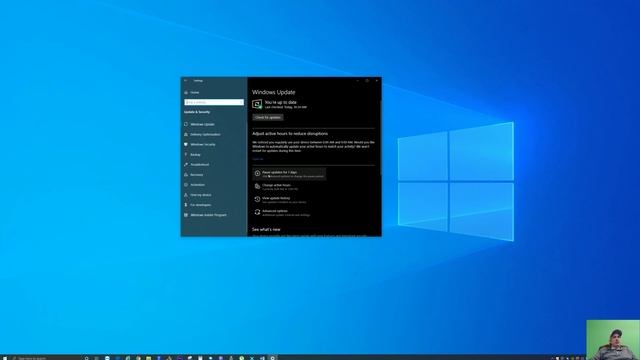Select Backup in the sidebar
This screenshot has height=360, width=640.
pyautogui.click(x=192, y=155)
